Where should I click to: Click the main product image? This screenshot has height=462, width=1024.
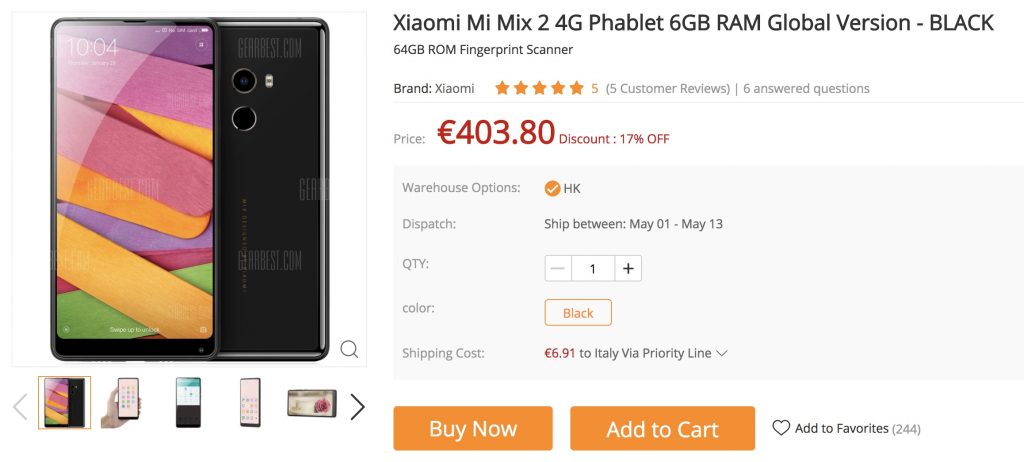(189, 189)
